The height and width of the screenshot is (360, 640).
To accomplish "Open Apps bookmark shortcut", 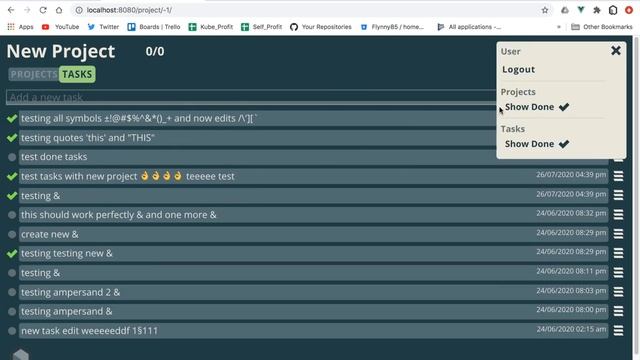I will tap(20, 27).
